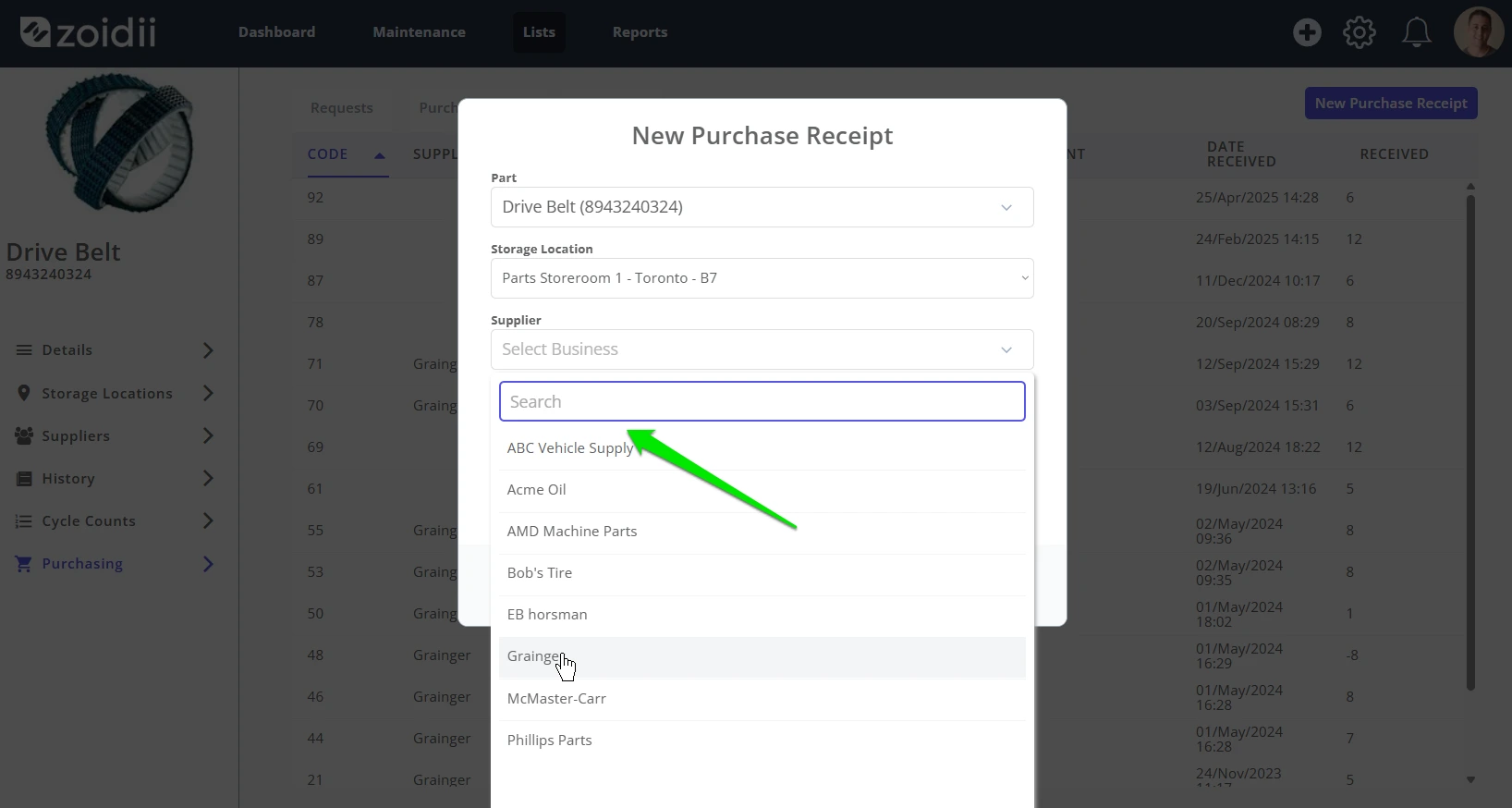1512x808 pixels.
Task: Switch to the Requests tab
Action: point(342,108)
